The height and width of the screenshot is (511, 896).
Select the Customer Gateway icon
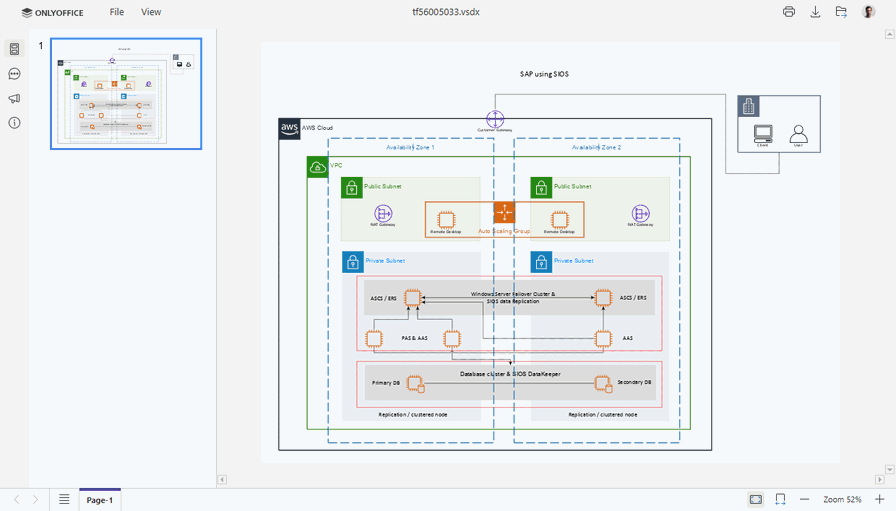495,119
